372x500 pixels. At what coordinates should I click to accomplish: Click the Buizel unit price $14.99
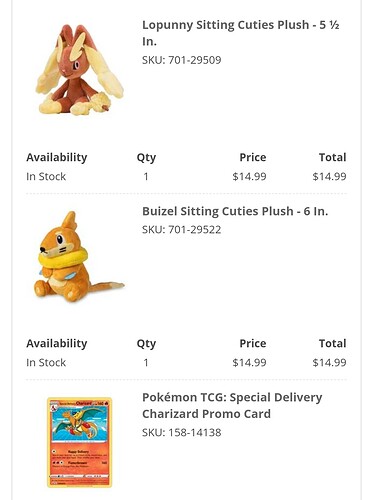(249, 362)
